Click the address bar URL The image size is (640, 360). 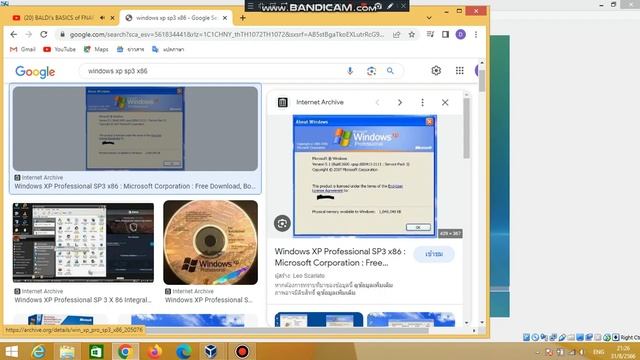pyautogui.click(x=227, y=35)
